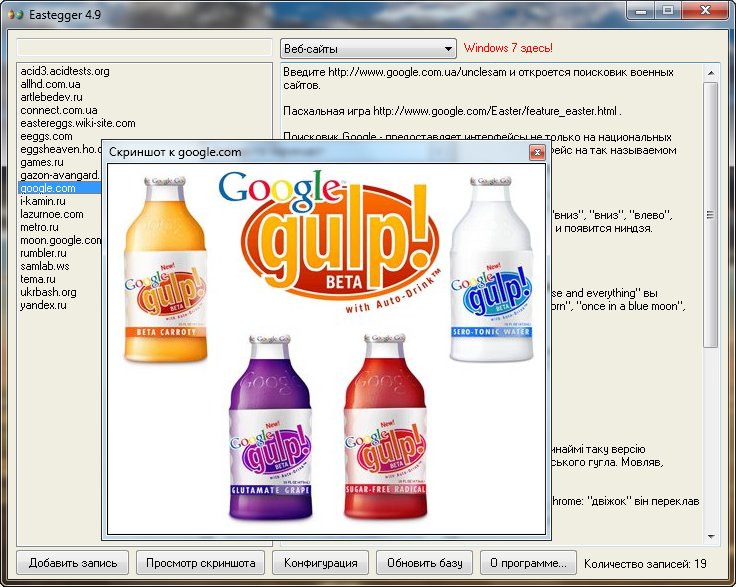Click the description scrollbar down arrow
Screen dimensions: 736x587
point(711,536)
